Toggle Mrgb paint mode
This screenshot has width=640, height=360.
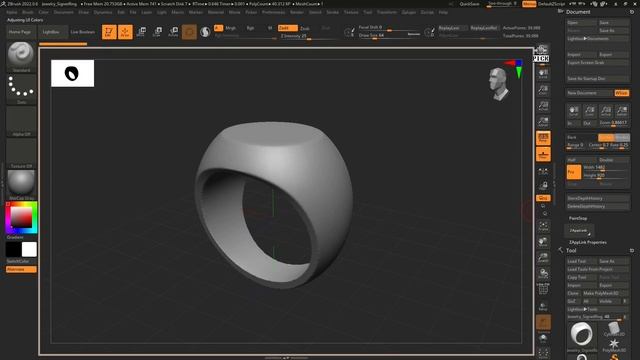click(x=231, y=28)
